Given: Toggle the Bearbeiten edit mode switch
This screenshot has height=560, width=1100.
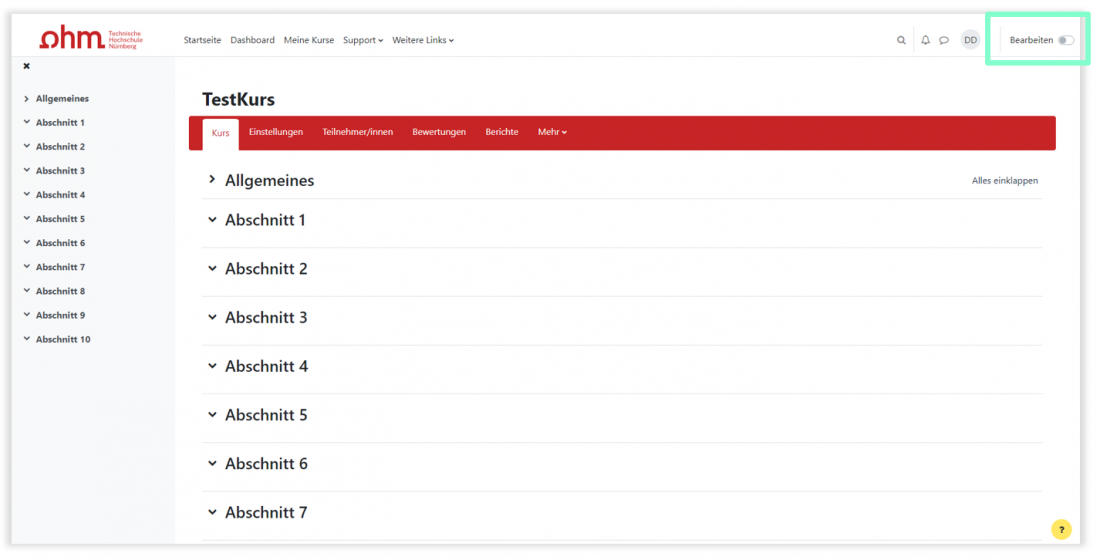Looking at the screenshot, I should (x=1066, y=40).
